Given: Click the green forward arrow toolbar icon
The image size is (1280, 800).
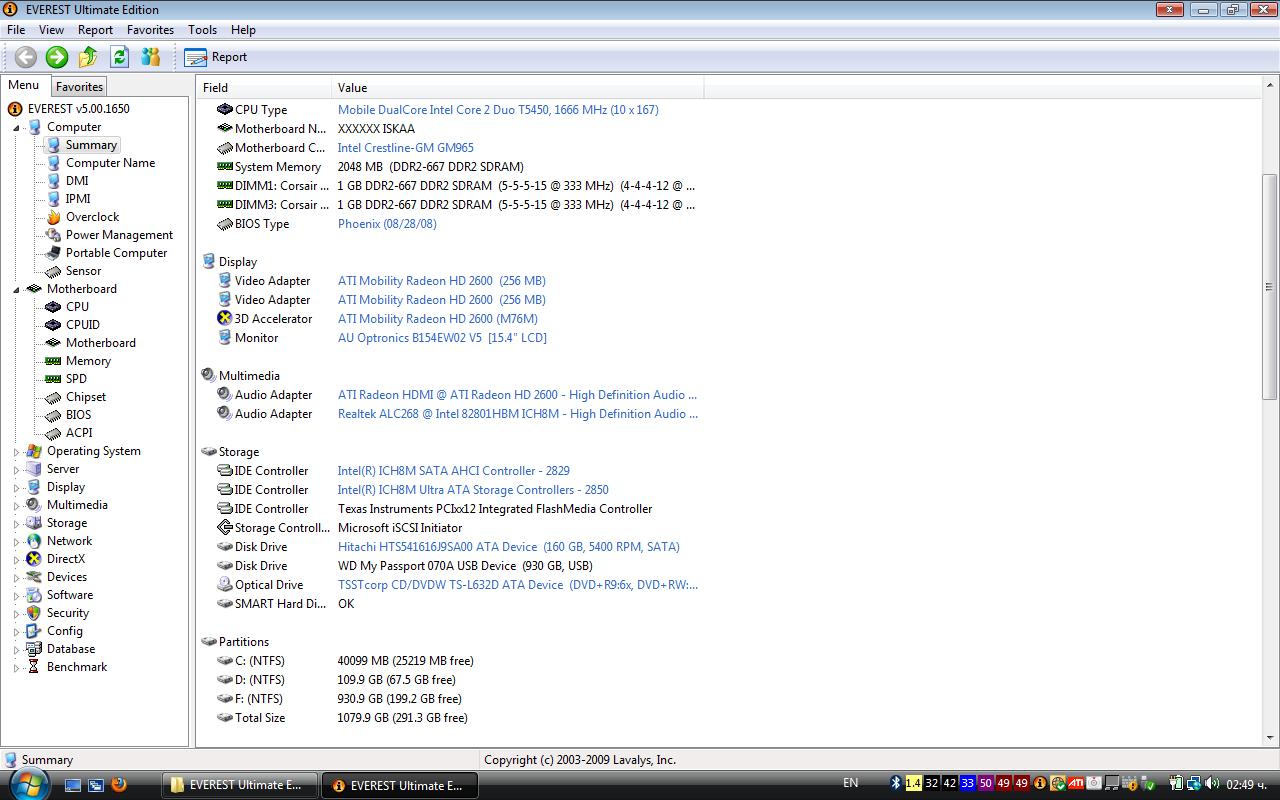Looking at the screenshot, I should (57, 57).
